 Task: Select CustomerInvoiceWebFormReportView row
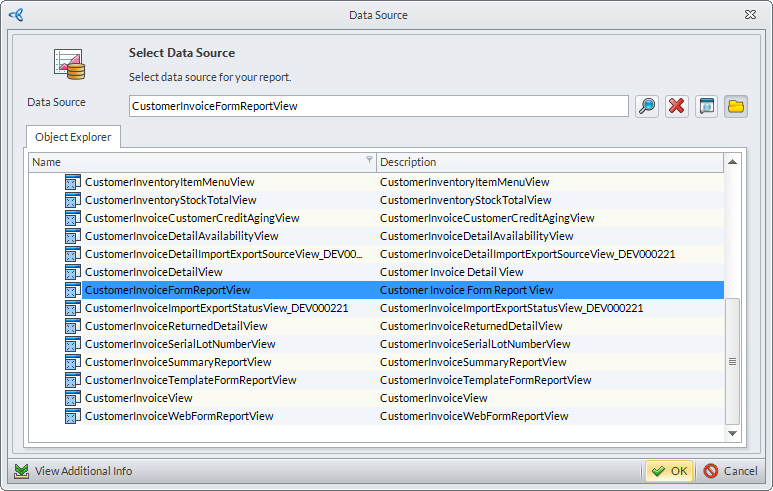tap(179, 416)
